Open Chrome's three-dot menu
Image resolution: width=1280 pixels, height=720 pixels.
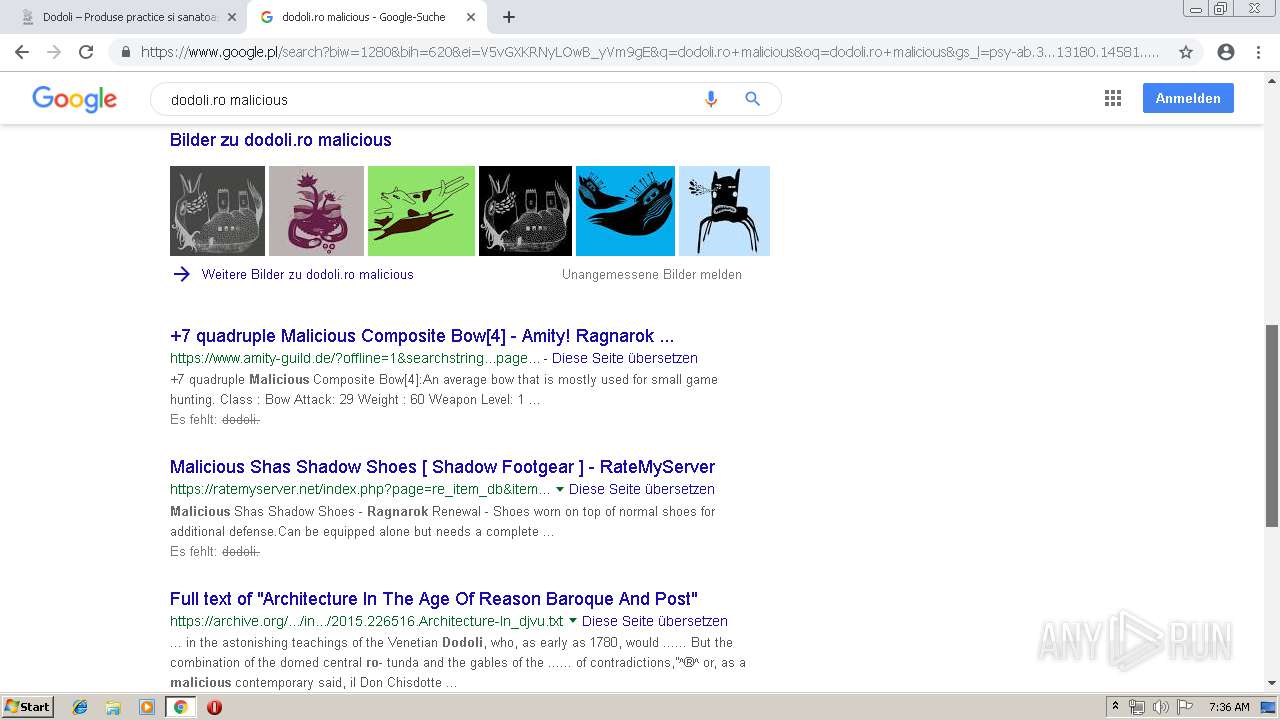(x=1258, y=52)
